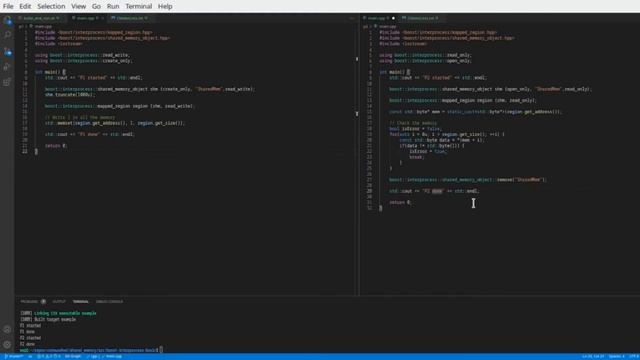Click line and column indicator in status bar
This screenshot has width=640, height=360.
tap(593, 357)
